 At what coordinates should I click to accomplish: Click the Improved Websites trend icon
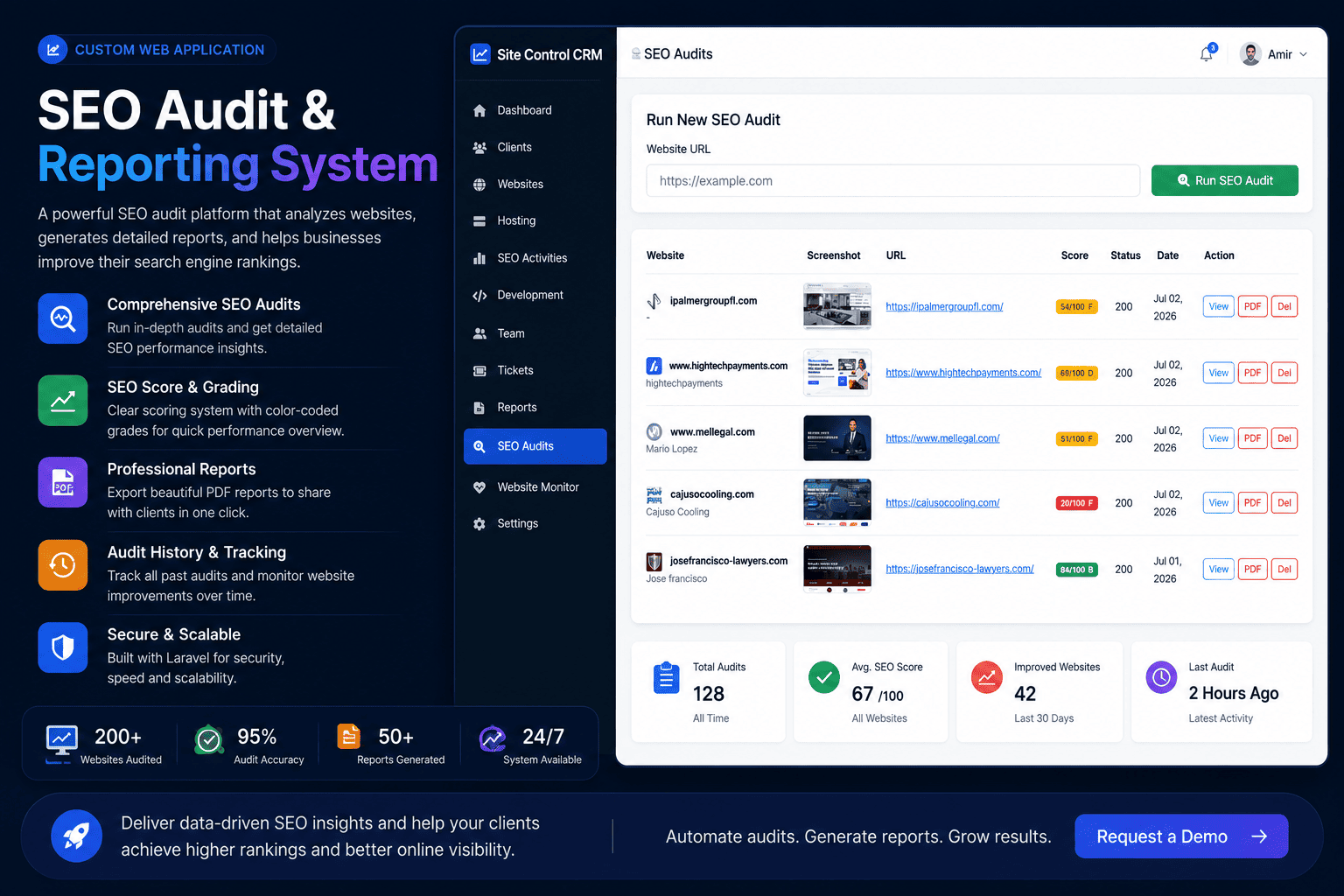tap(987, 677)
